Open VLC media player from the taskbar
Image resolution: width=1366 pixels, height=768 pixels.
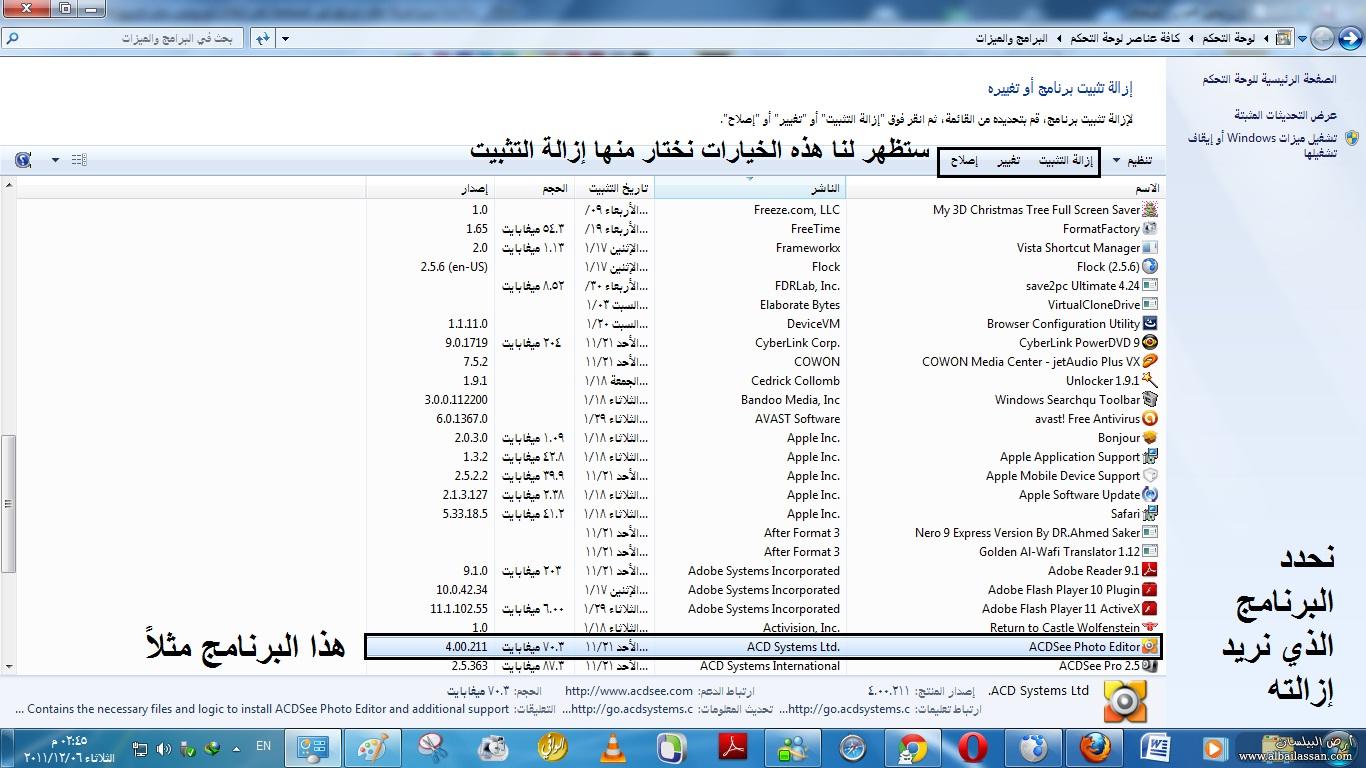613,748
